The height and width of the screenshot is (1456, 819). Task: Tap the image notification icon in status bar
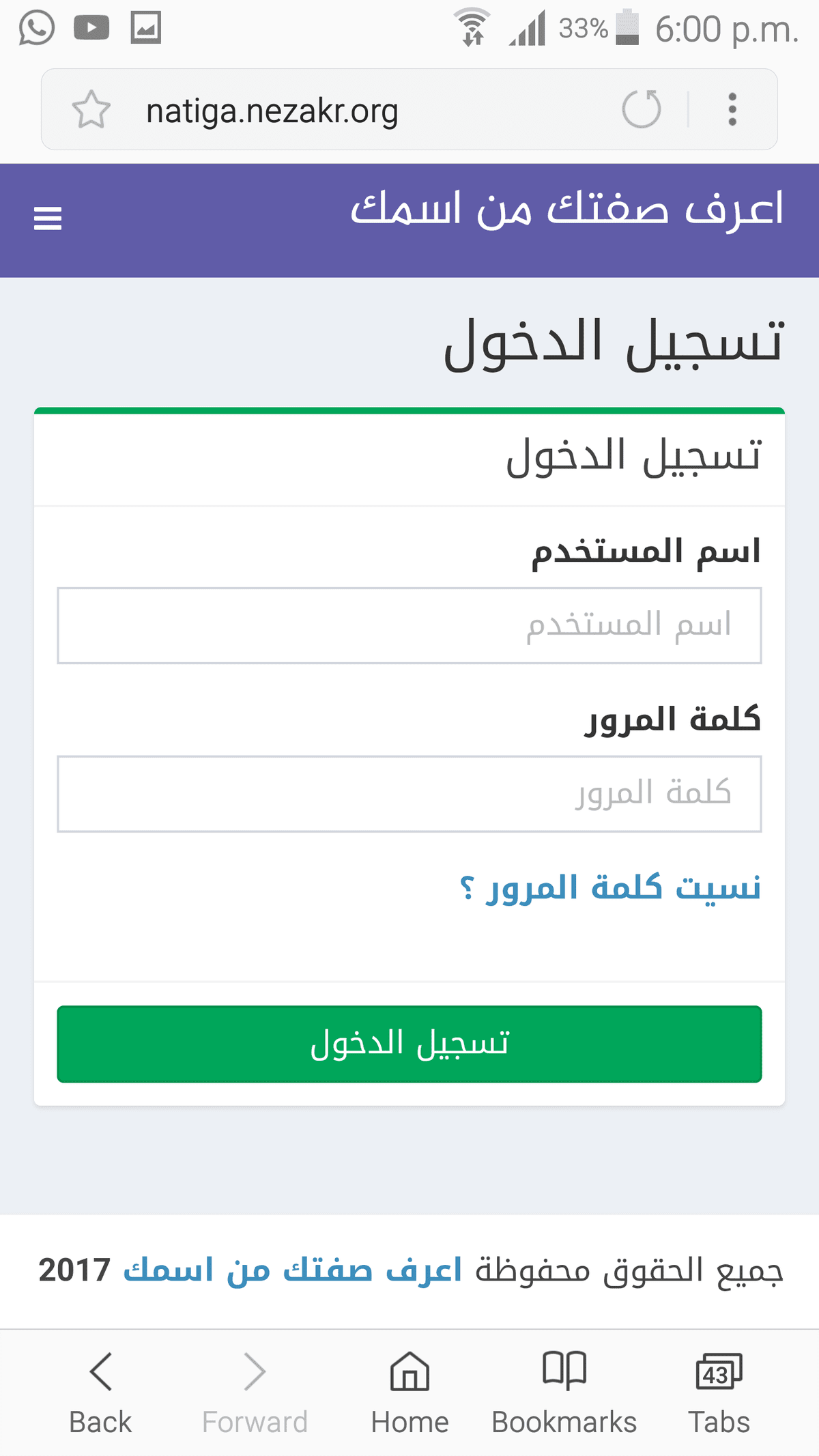point(146,28)
